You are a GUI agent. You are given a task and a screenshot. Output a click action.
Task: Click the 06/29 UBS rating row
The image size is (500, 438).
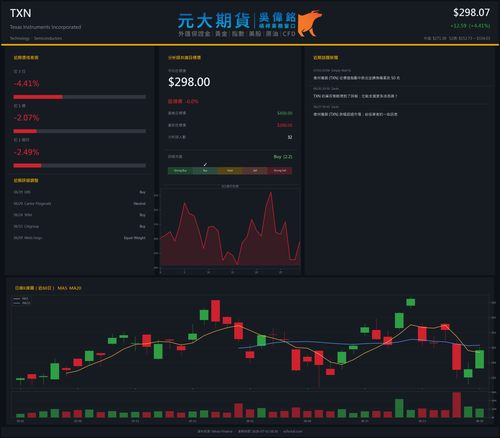[80, 192]
